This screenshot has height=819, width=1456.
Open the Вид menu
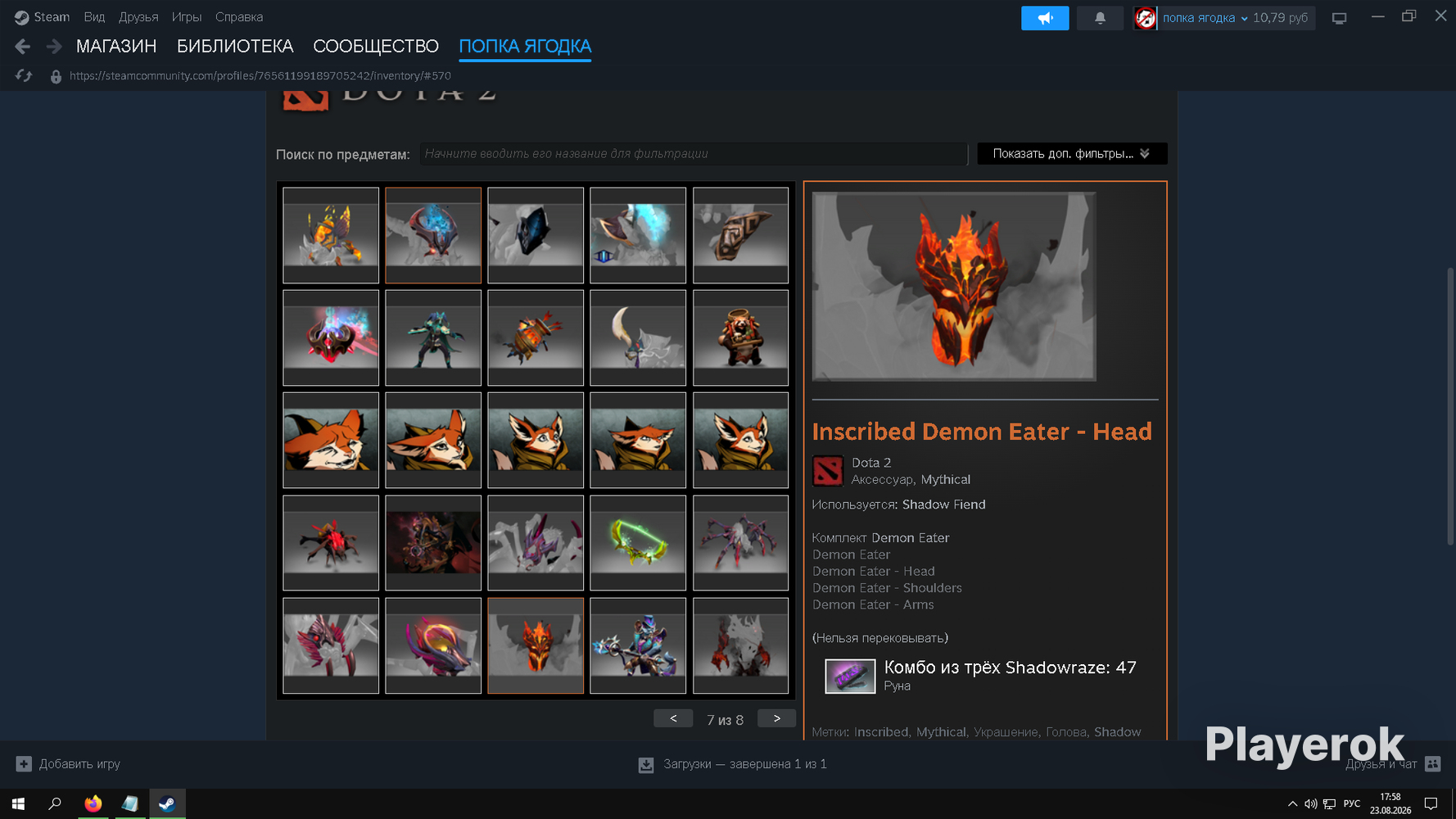[x=94, y=17]
